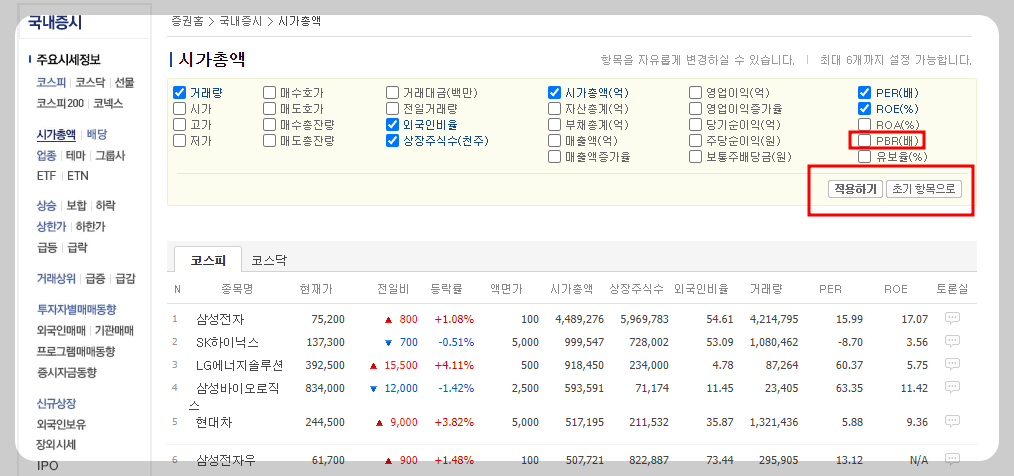Screen dimensions: 1014x476
Task: Open discussion room icon for 삼성바이오로직스
Action: point(952,387)
